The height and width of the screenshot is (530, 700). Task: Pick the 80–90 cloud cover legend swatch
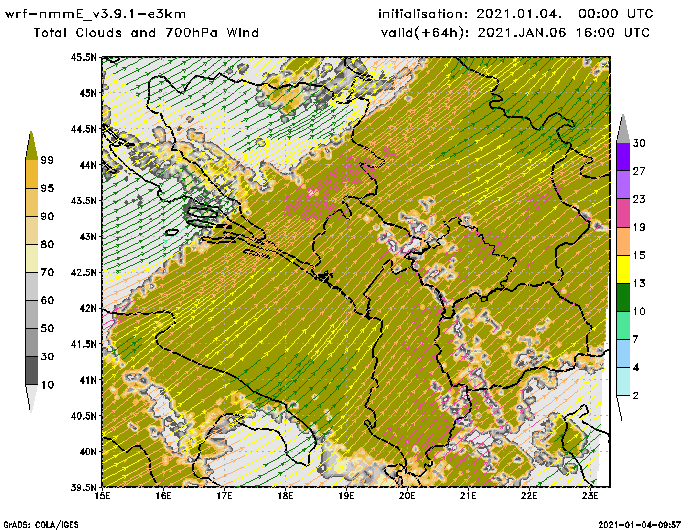point(31,230)
